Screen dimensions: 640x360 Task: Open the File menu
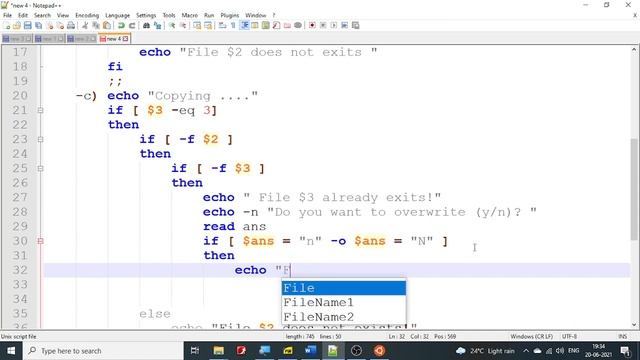[x=7, y=15]
